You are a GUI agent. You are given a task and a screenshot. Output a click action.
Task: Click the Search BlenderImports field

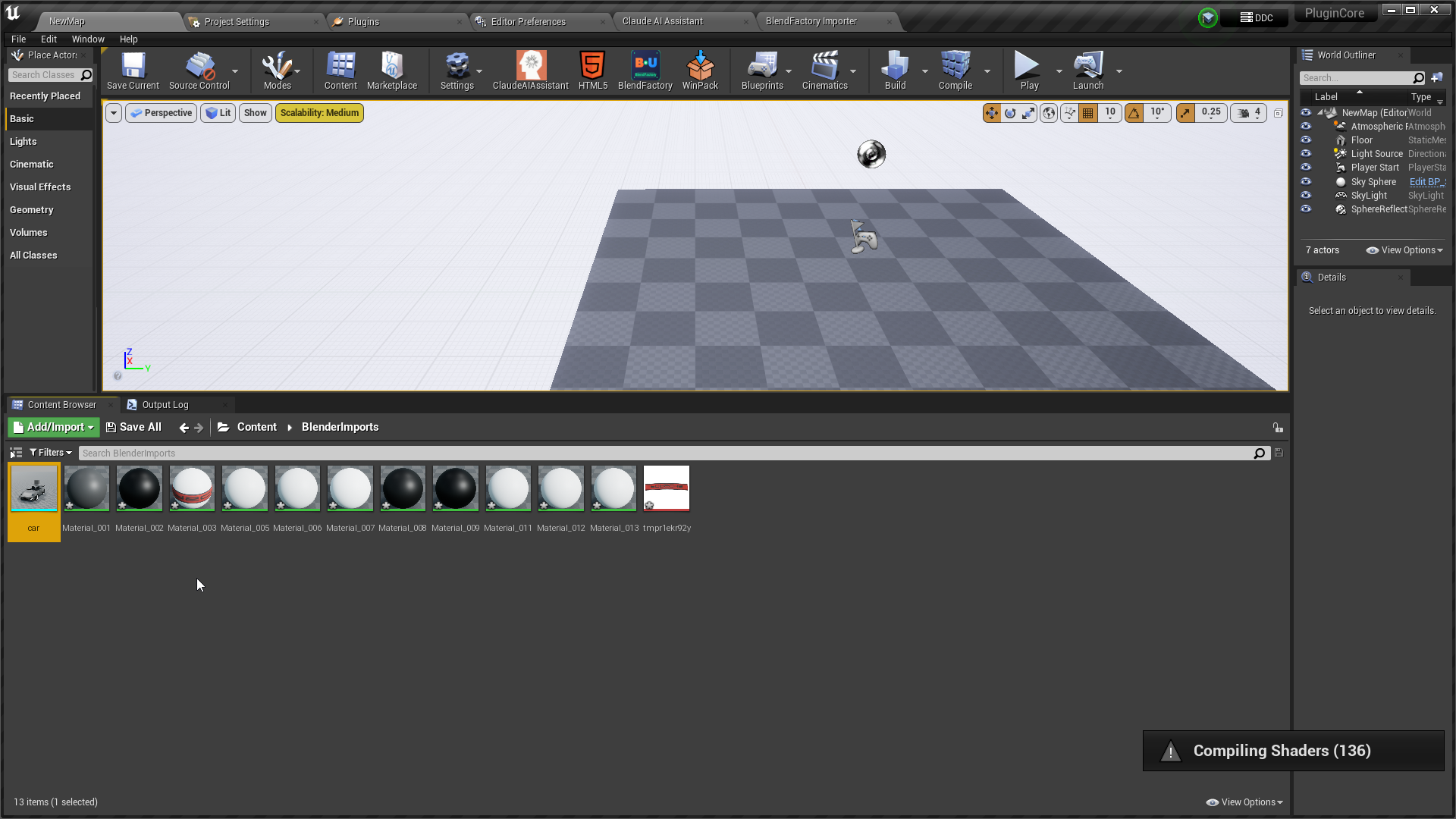point(666,453)
